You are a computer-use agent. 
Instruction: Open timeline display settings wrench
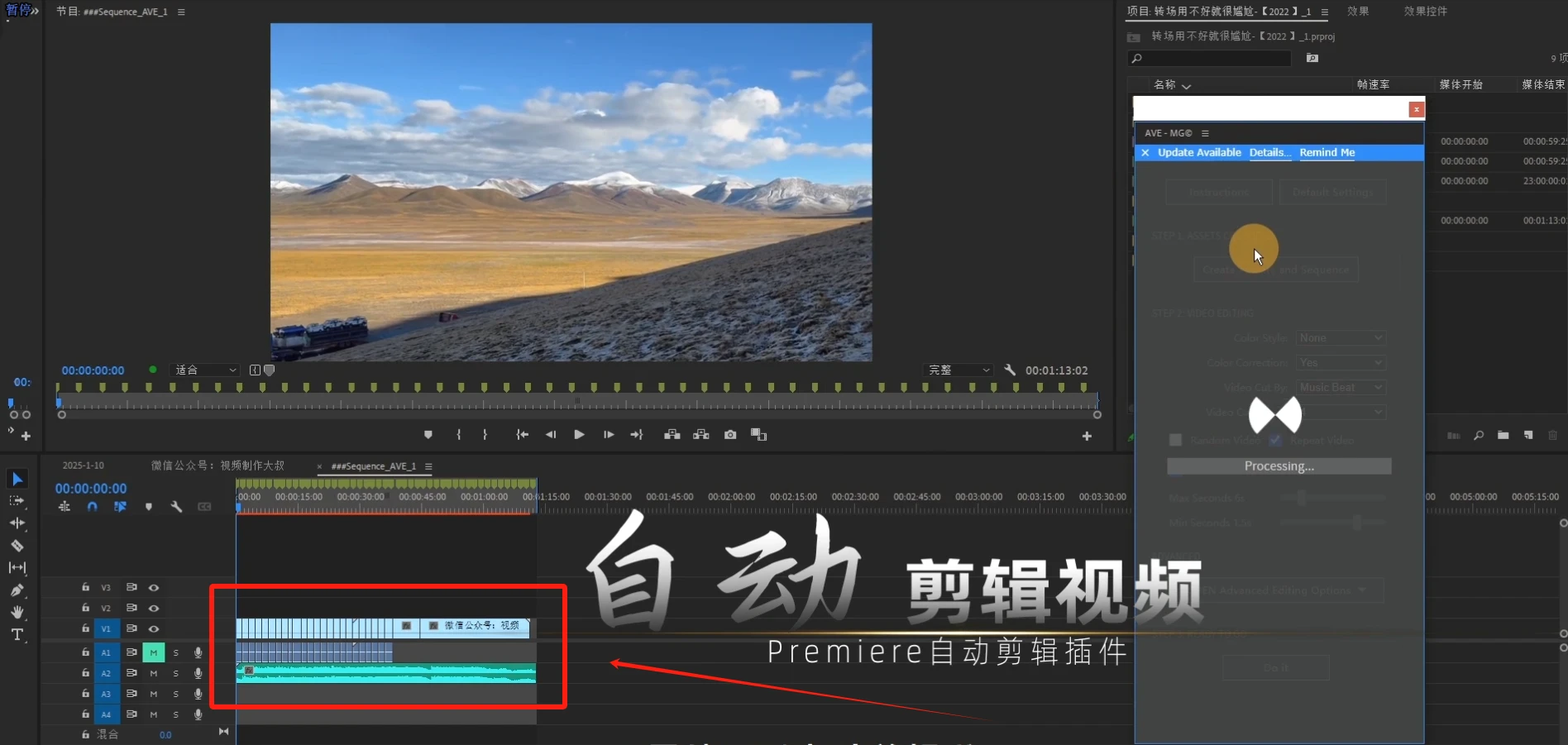176,507
